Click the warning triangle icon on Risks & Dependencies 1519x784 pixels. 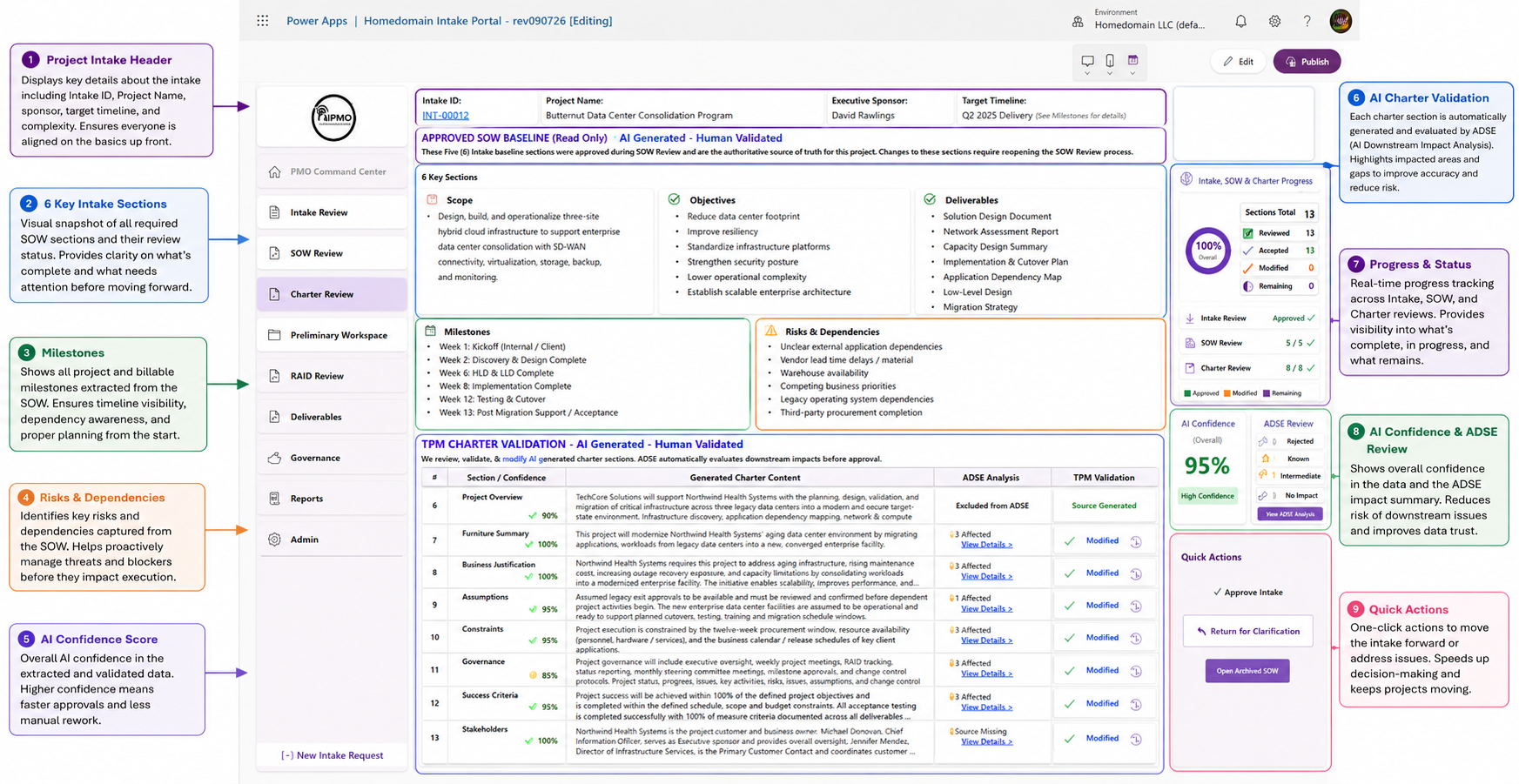tap(771, 331)
